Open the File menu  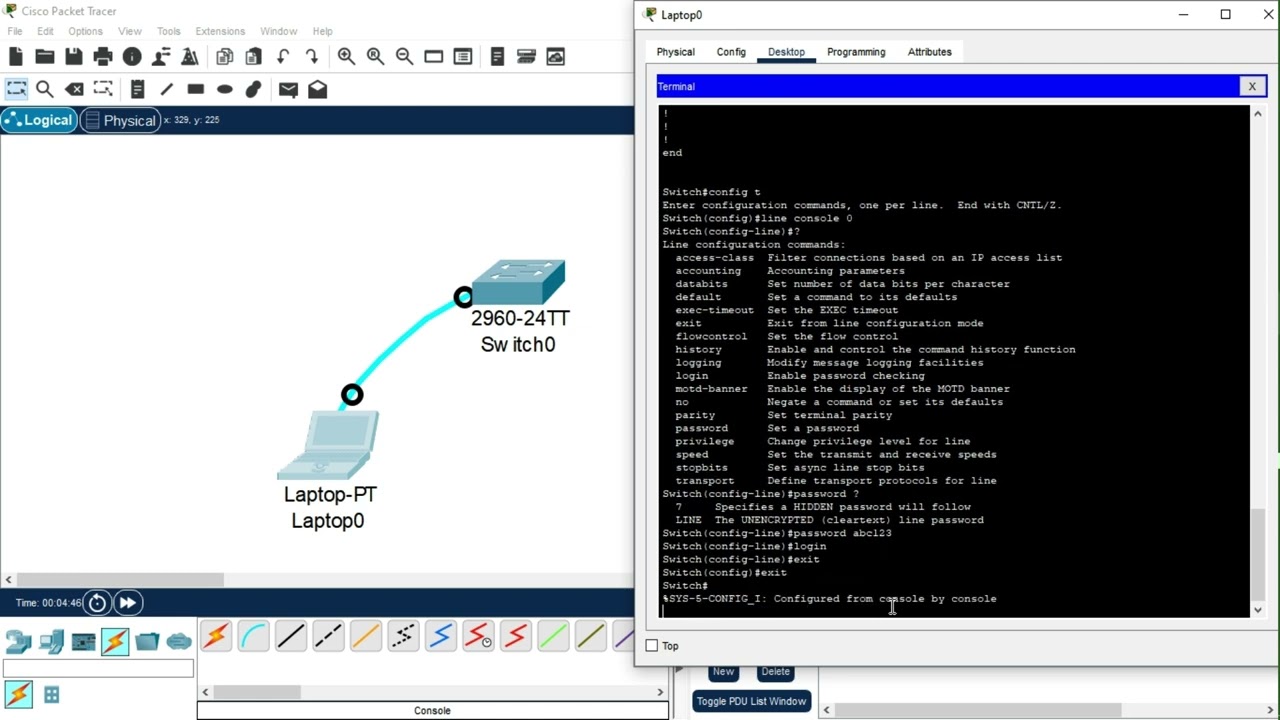click(15, 31)
